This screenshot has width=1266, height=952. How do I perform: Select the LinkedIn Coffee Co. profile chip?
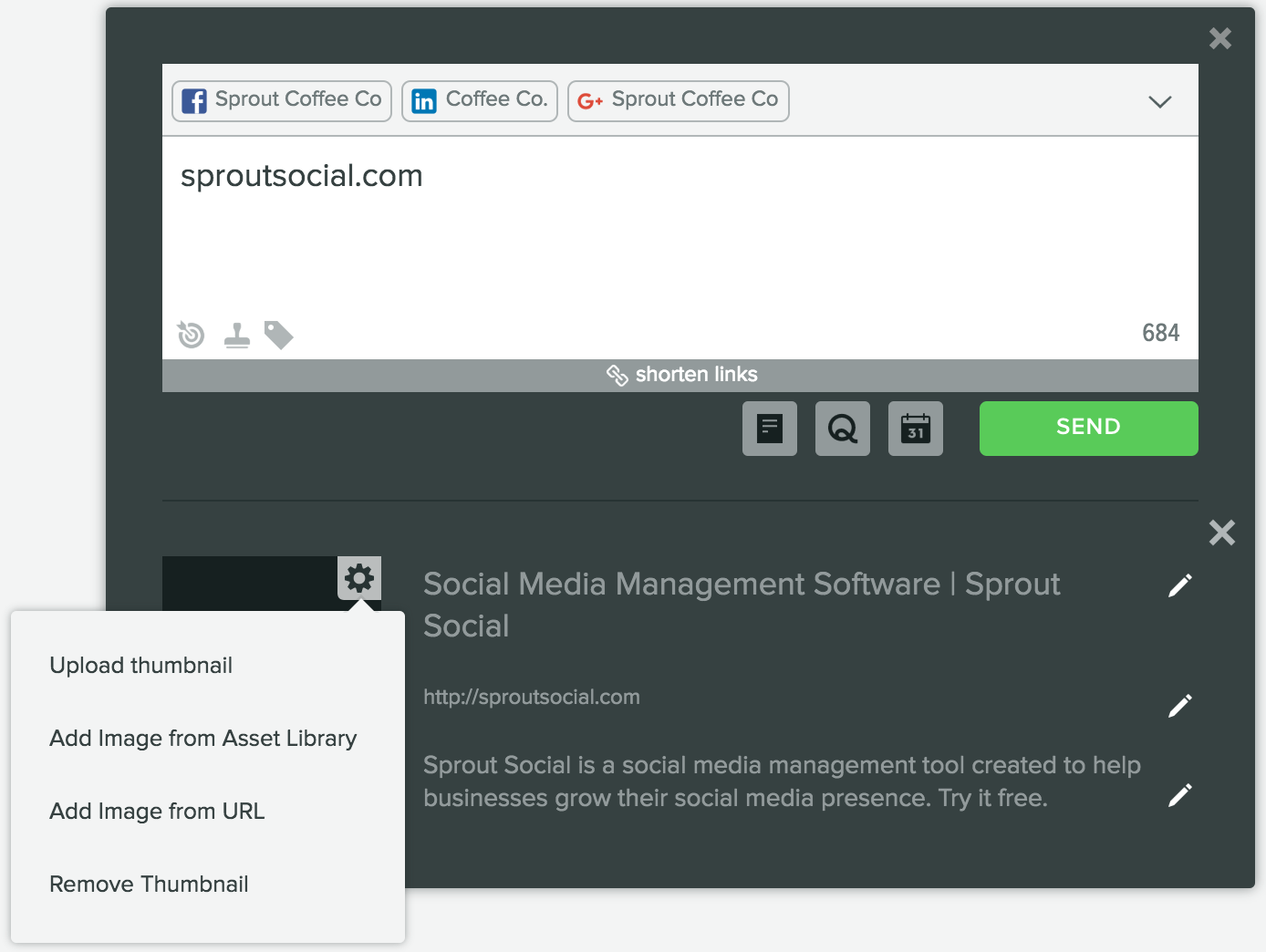(x=480, y=100)
